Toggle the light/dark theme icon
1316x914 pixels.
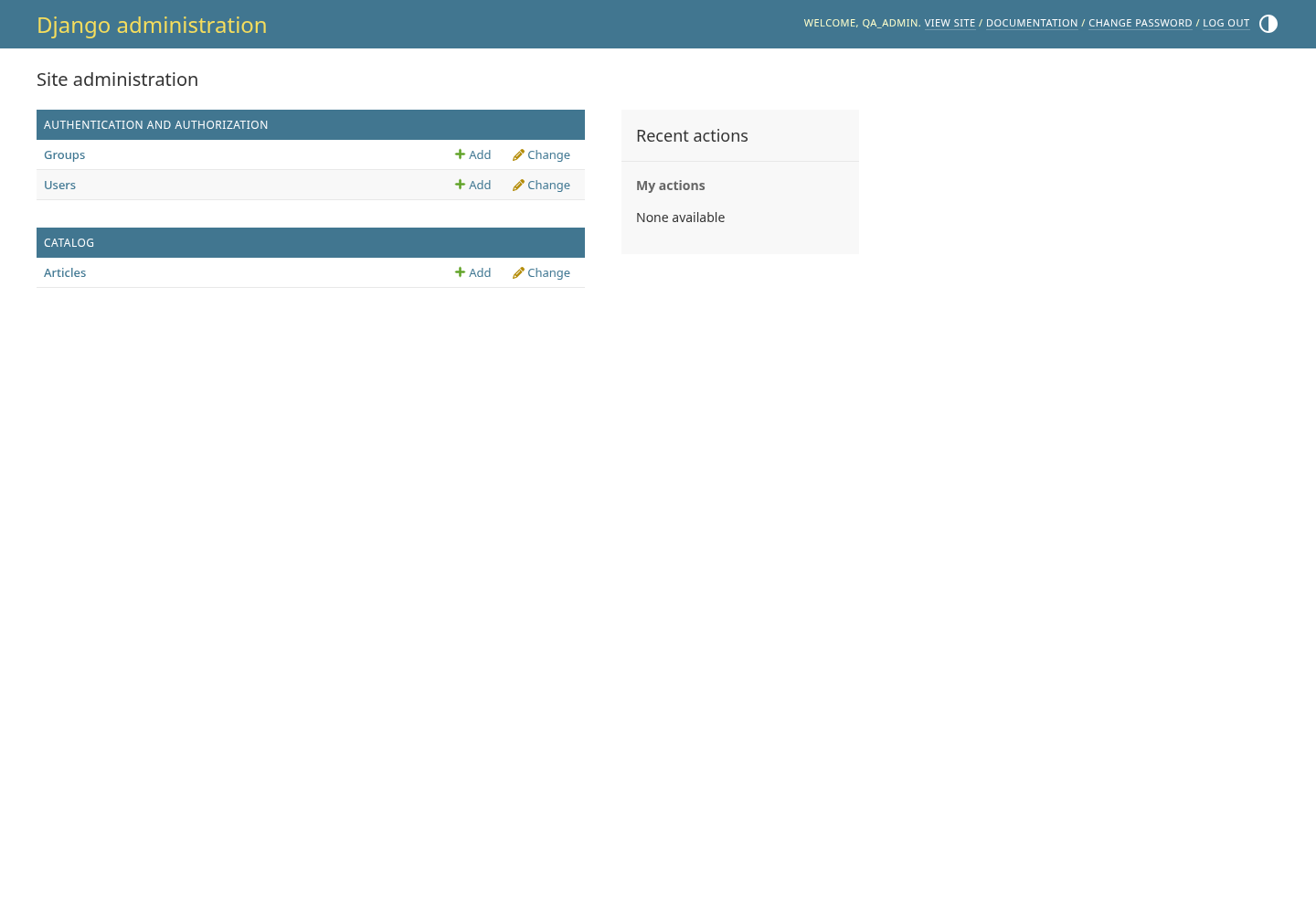[1268, 24]
